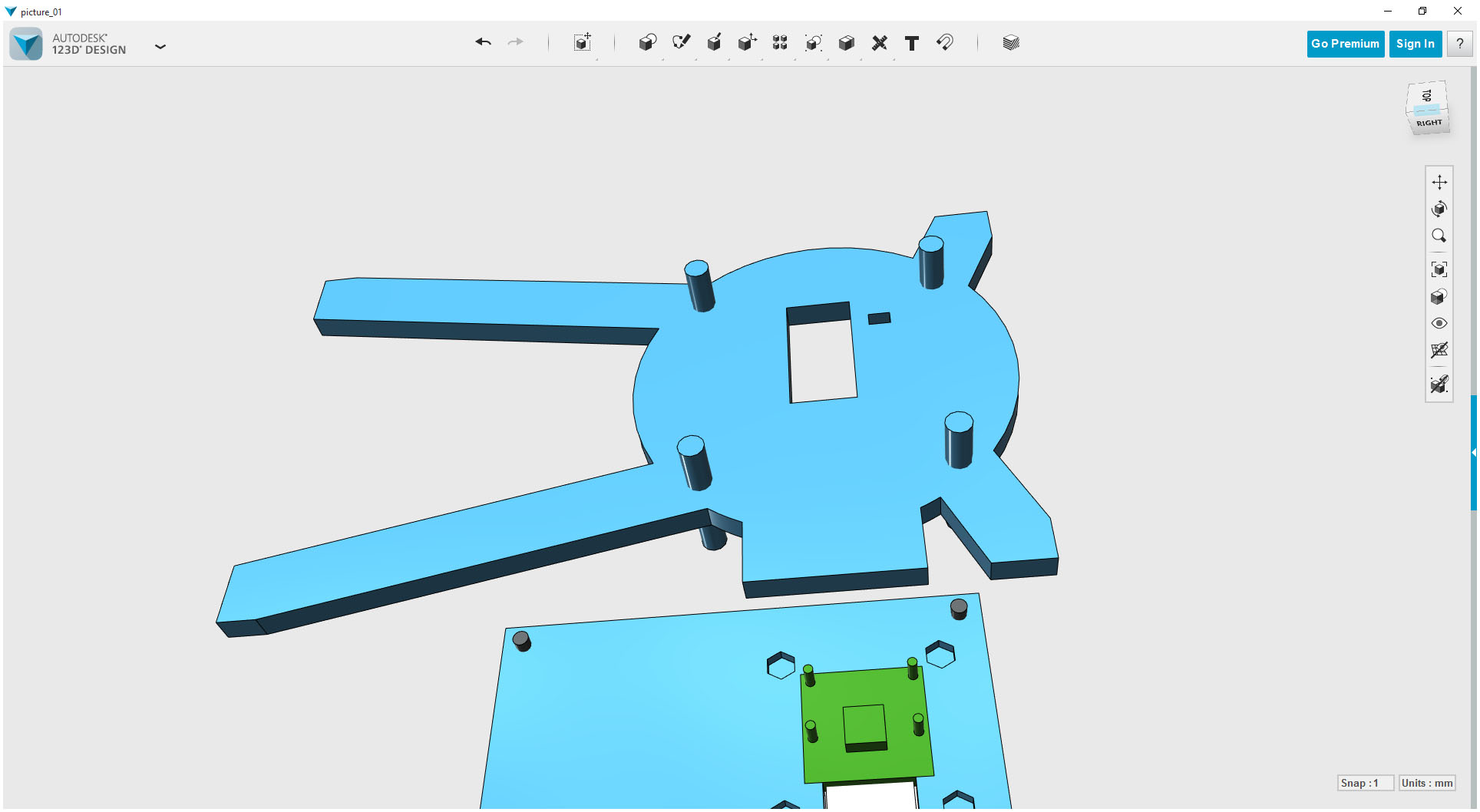Open the Primitives tool
This screenshot has width=1480, height=812.
[x=647, y=43]
